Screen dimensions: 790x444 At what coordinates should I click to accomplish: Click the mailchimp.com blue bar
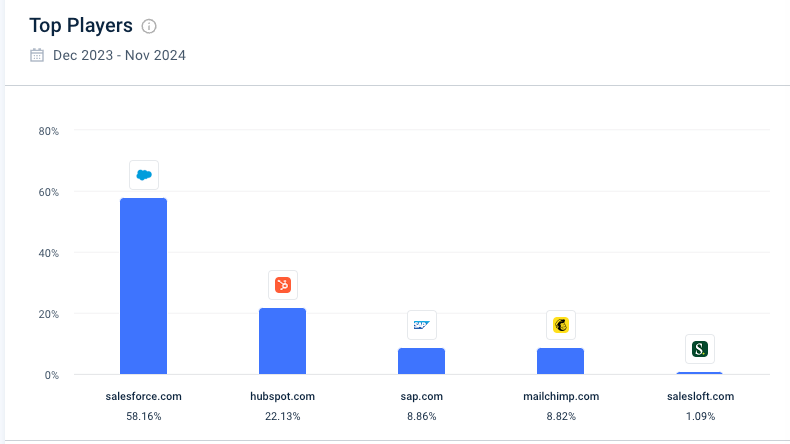[x=561, y=361]
